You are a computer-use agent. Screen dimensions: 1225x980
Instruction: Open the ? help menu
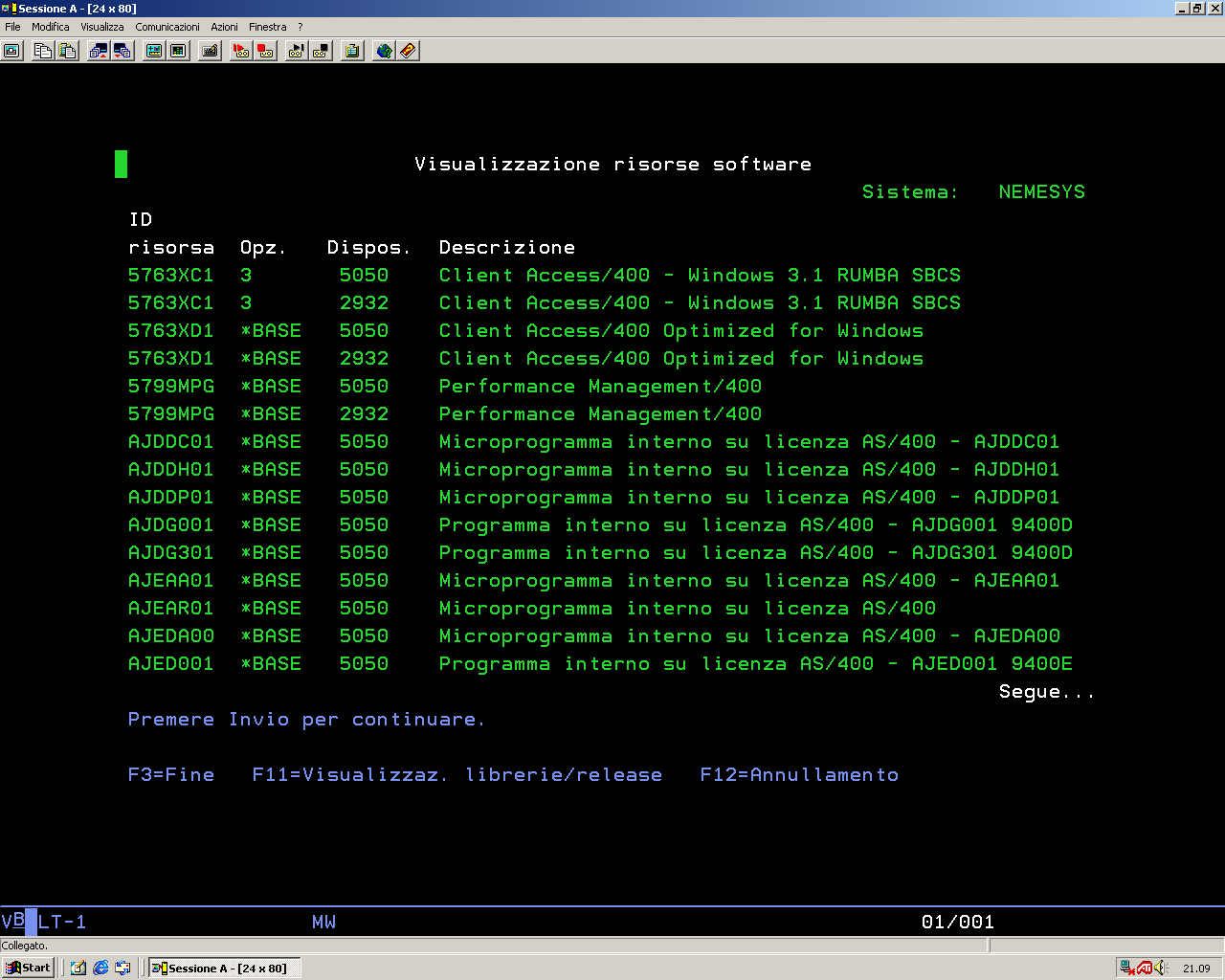(x=300, y=27)
